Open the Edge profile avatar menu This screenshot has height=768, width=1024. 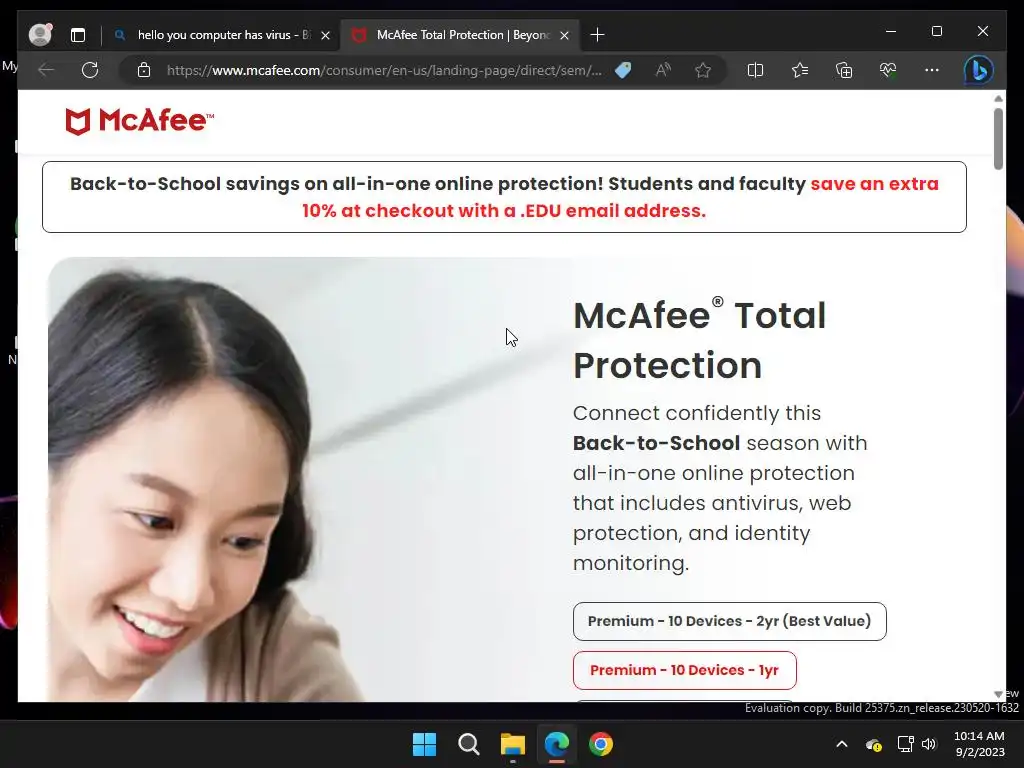coord(40,35)
